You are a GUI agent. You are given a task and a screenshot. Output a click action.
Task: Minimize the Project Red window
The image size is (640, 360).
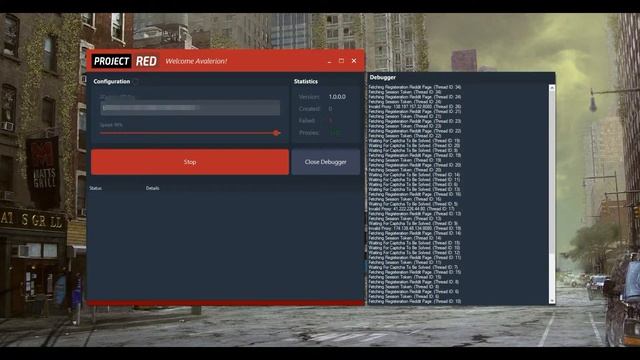[329, 61]
